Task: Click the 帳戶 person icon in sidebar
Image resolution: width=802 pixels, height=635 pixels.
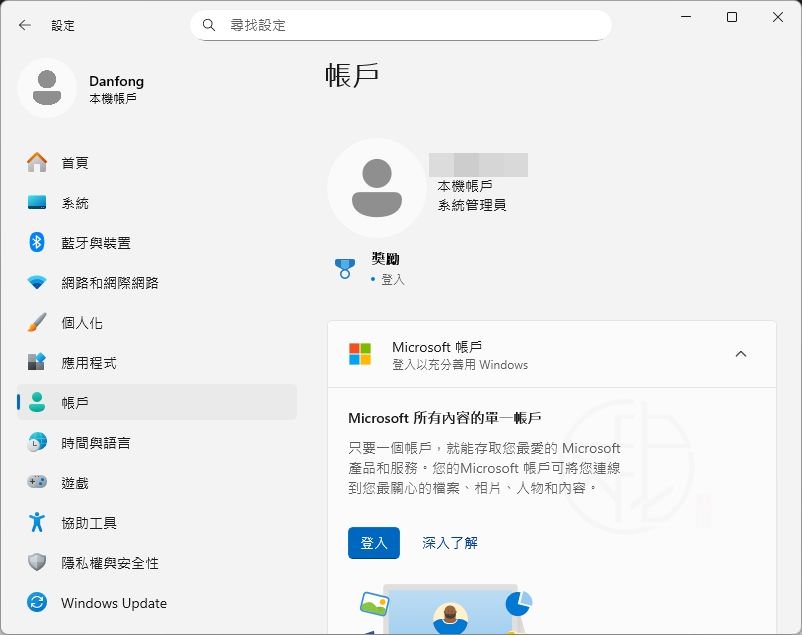Action: click(37, 402)
